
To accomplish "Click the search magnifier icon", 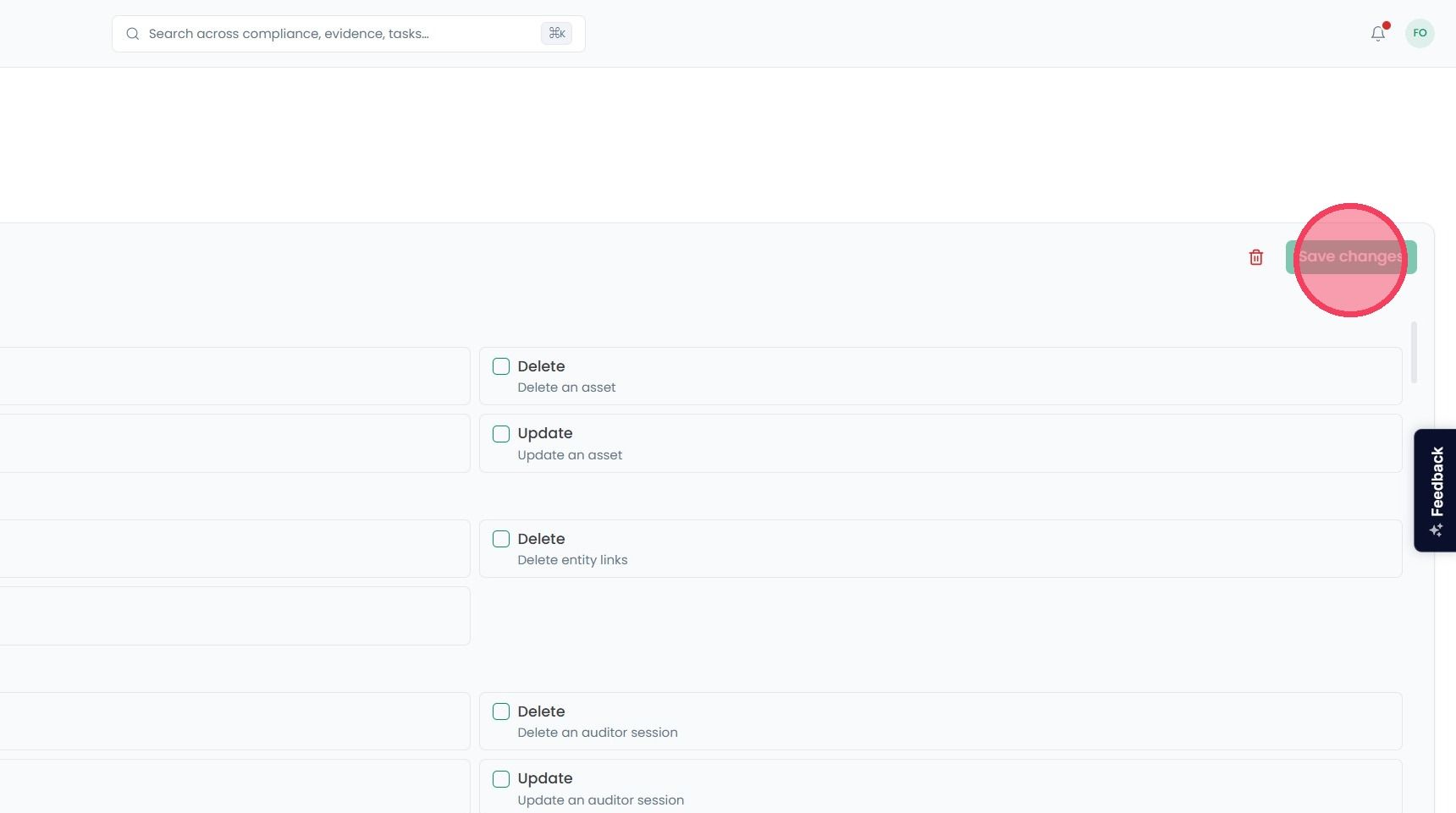I will (133, 34).
